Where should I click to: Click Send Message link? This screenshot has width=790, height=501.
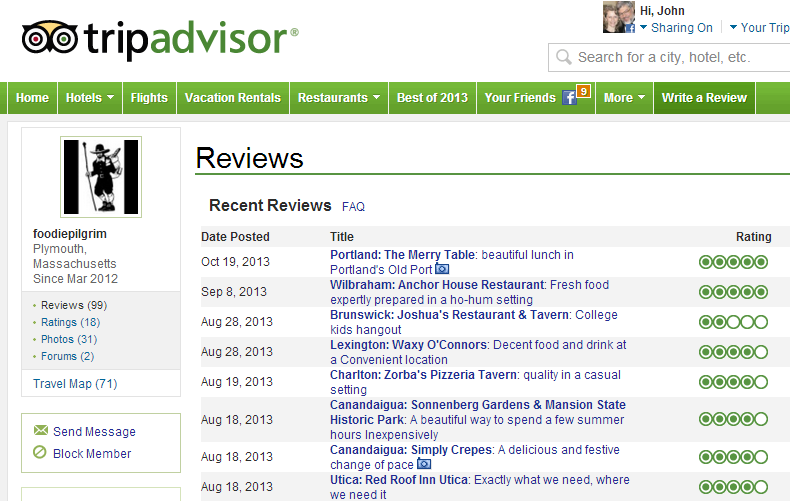(94, 432)
